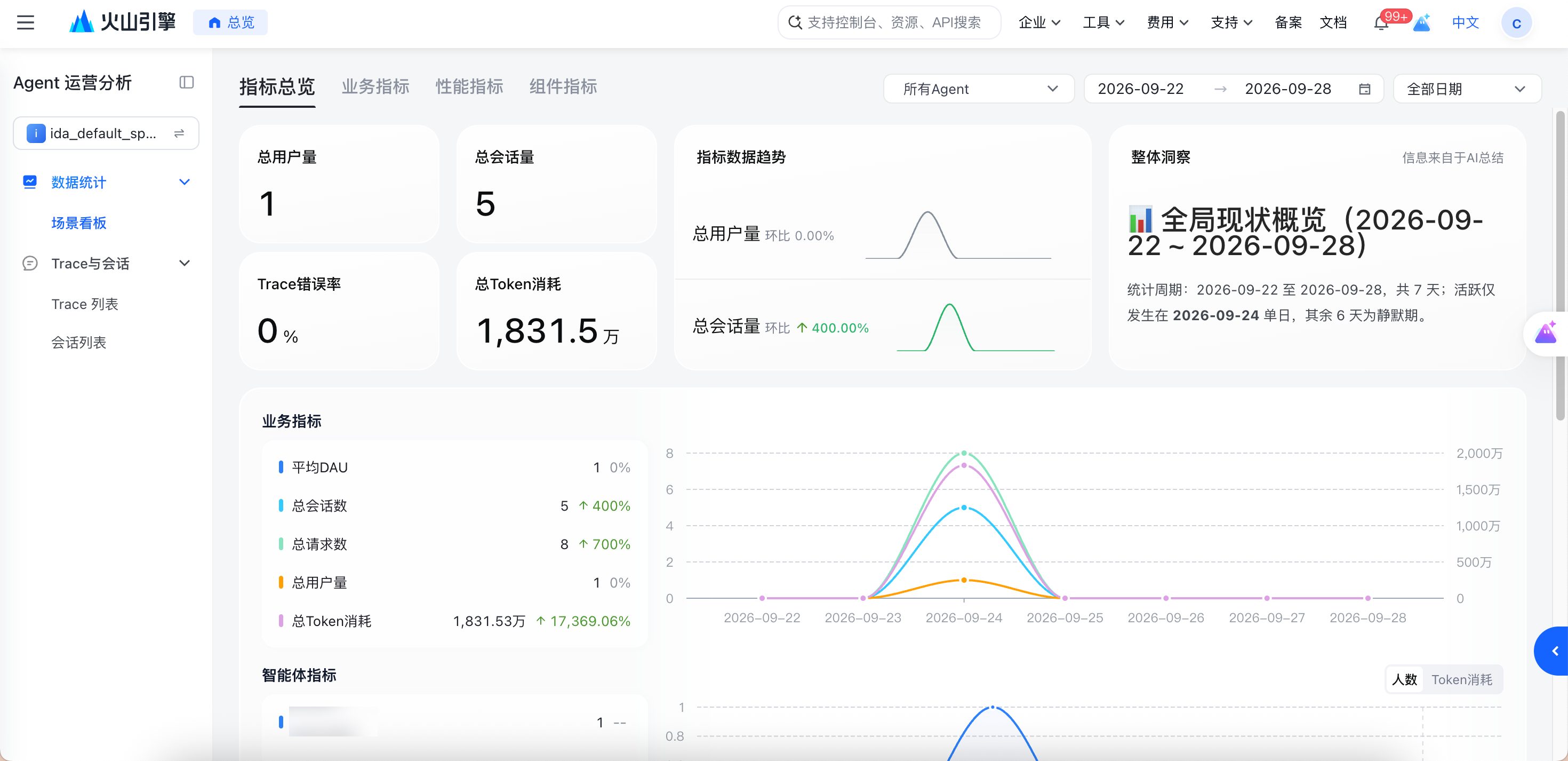Focus the console search field
The height and width of the screenshot is (761, 1568).
(889, 22)
